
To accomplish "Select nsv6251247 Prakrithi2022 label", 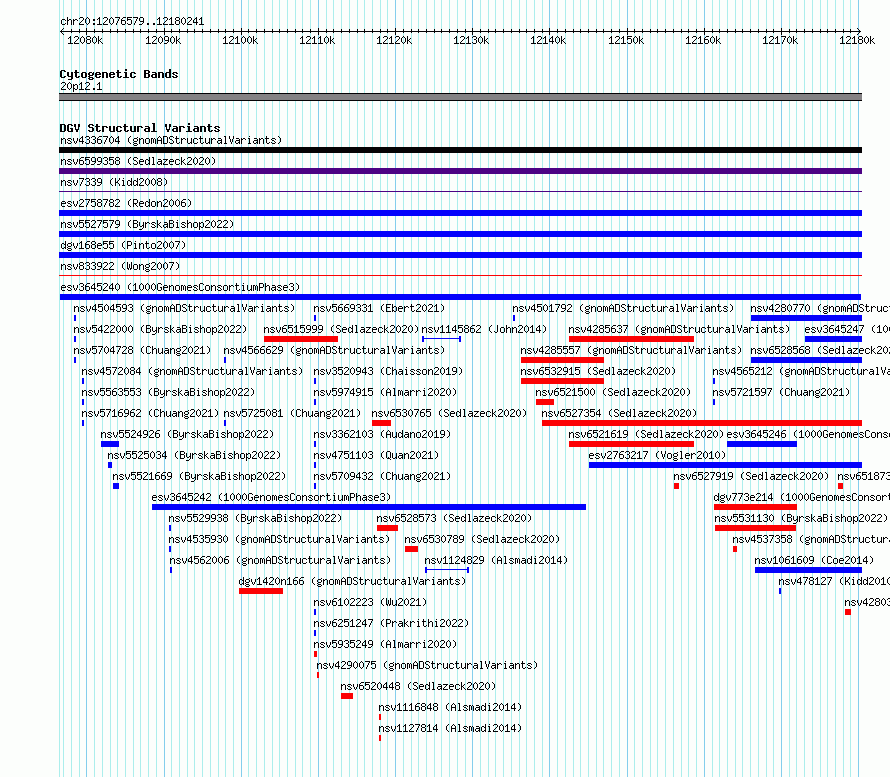I will pos(392,623).
